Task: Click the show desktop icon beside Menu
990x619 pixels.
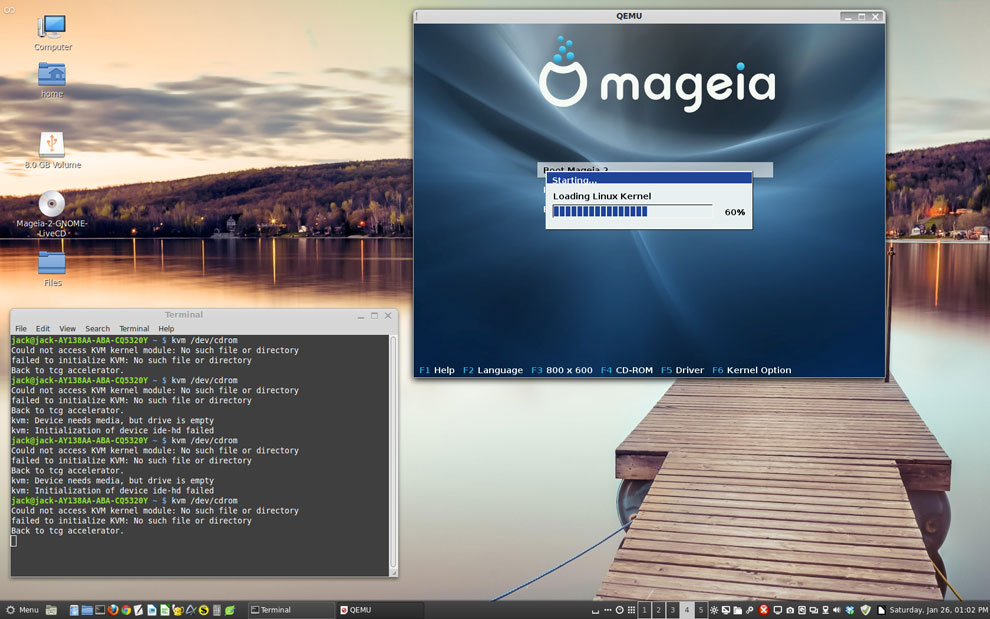Action: [x=52, y=610]
